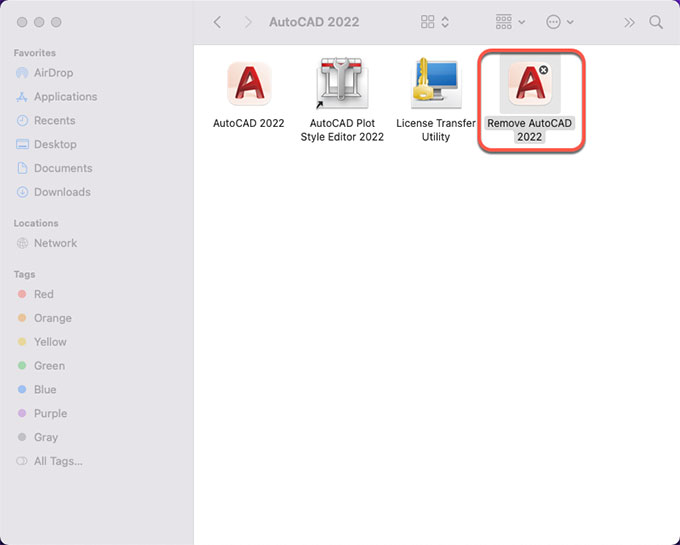Open the ellipsis action menu
The width and height of the screenshot is (680, 545).
[559, 22]
